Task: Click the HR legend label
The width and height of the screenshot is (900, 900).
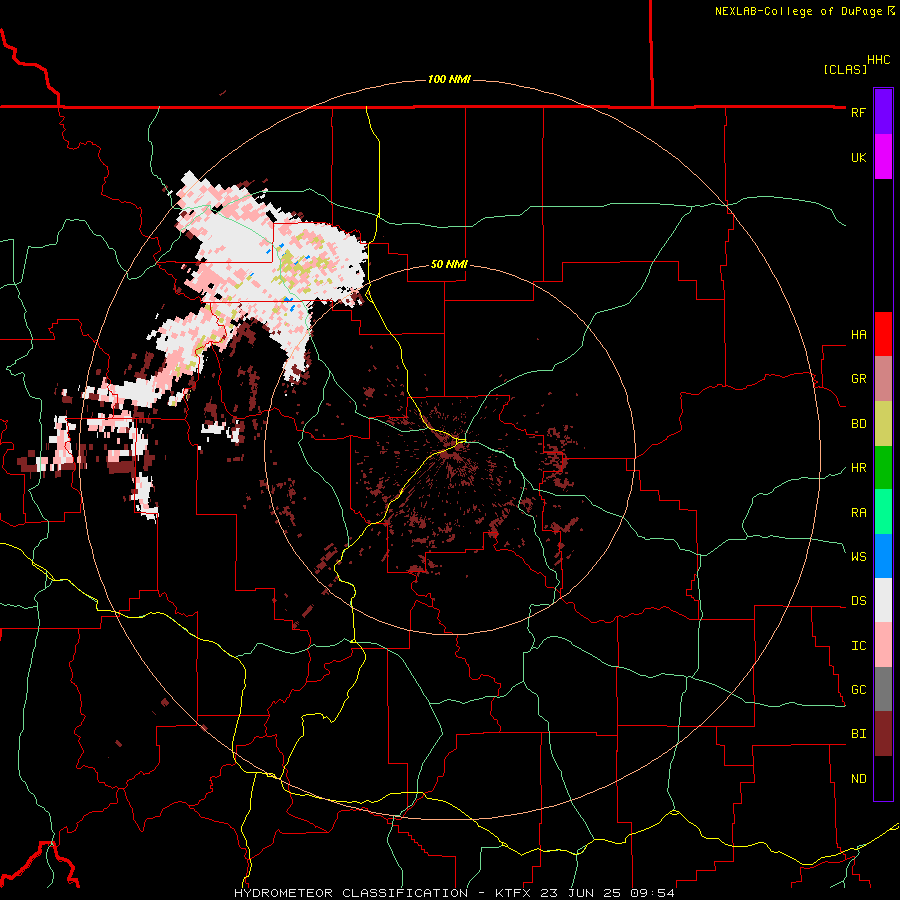Action: [x=858, y=468]
